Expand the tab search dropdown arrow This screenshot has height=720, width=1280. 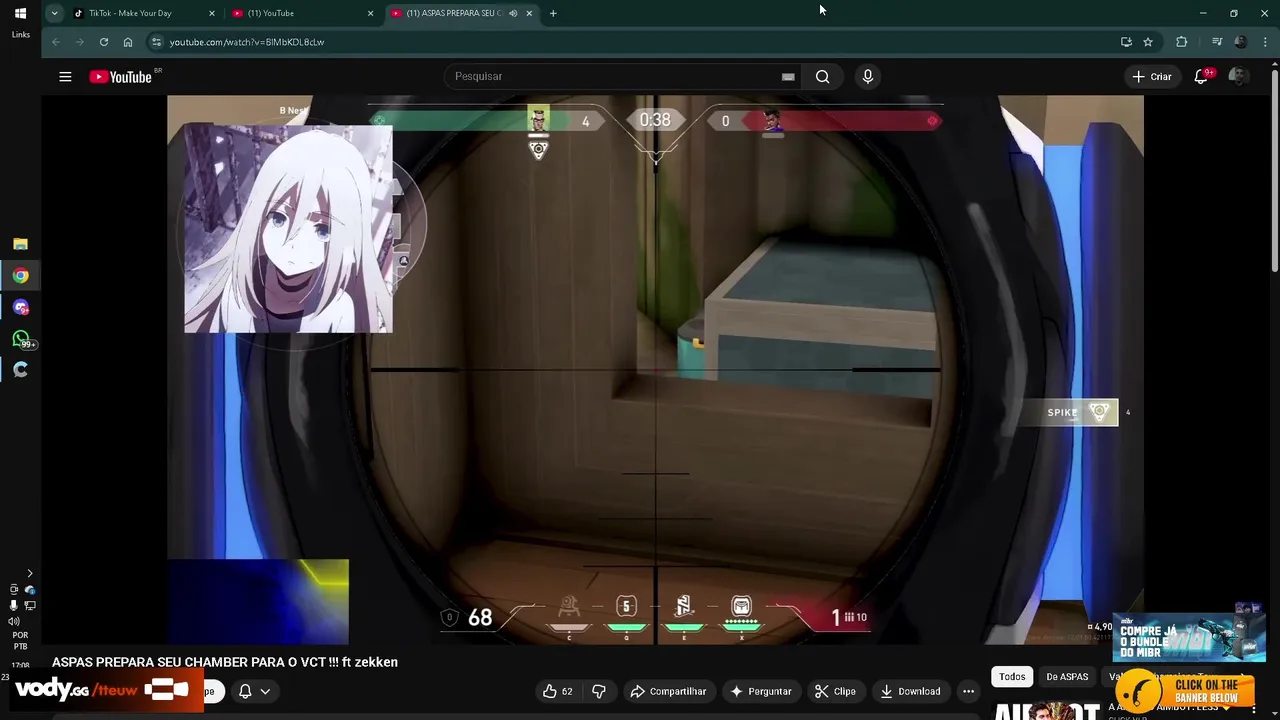click(x=54, y=13)
